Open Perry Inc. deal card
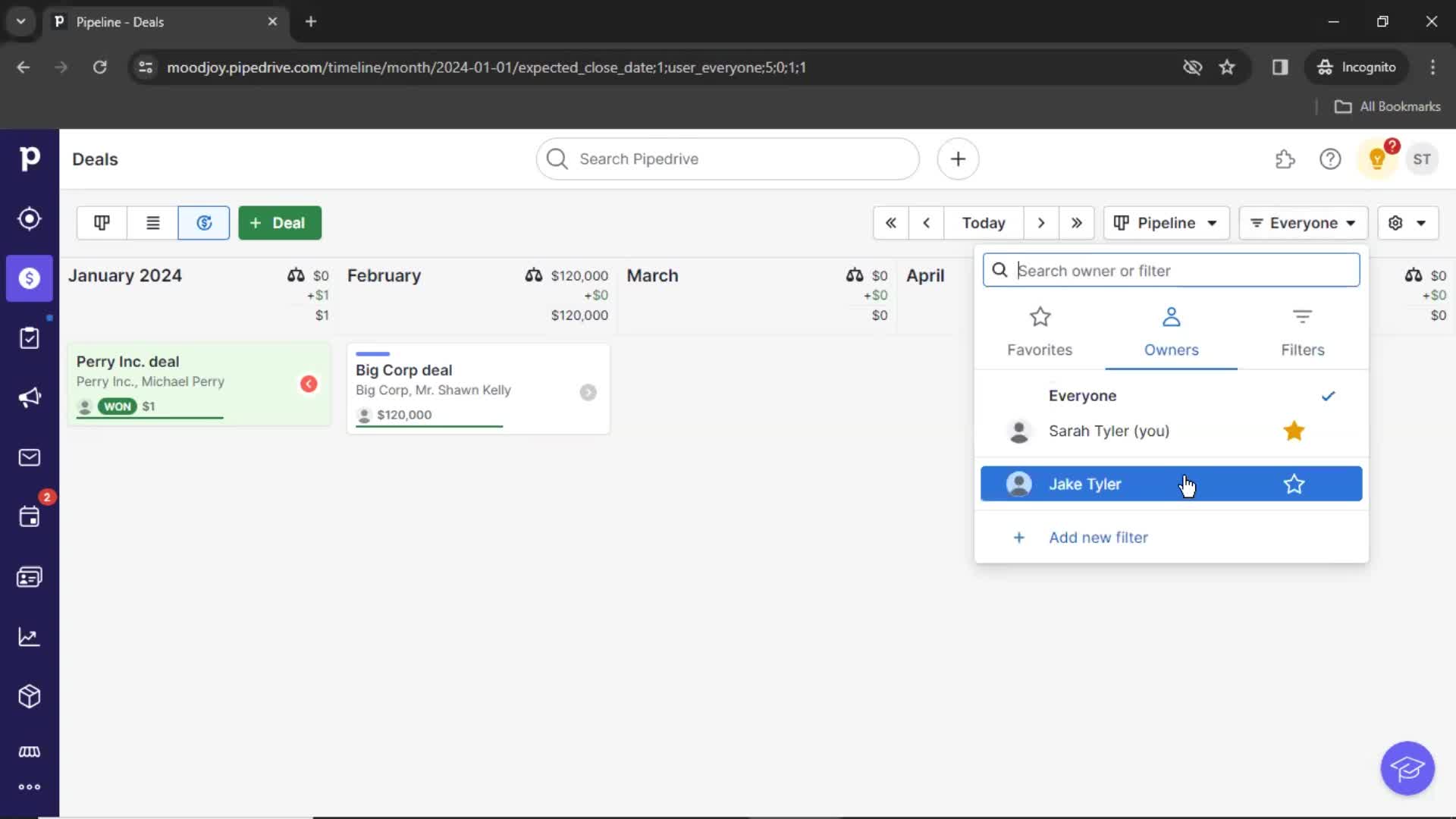The image size is (1456, 819). (199, 384)
